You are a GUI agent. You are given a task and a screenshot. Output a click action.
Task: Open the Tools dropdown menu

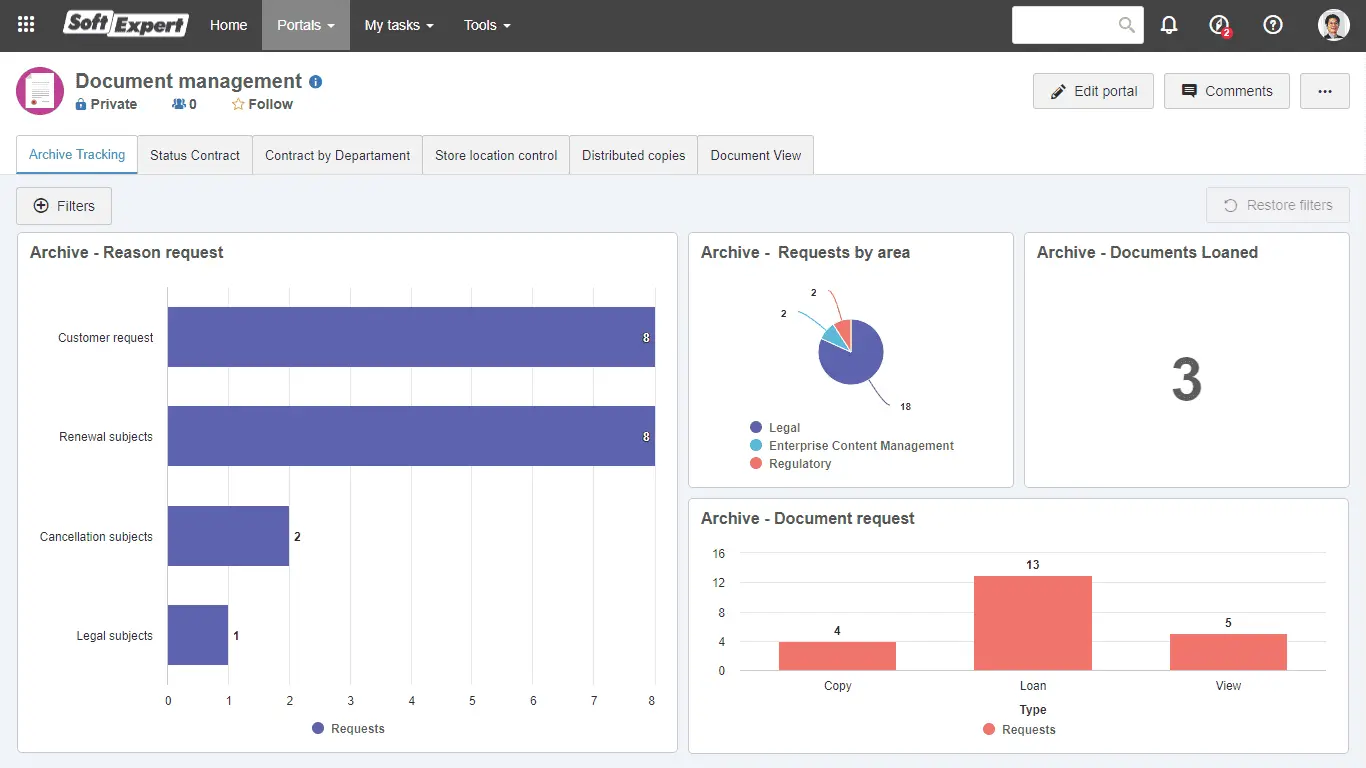point(487,25)
